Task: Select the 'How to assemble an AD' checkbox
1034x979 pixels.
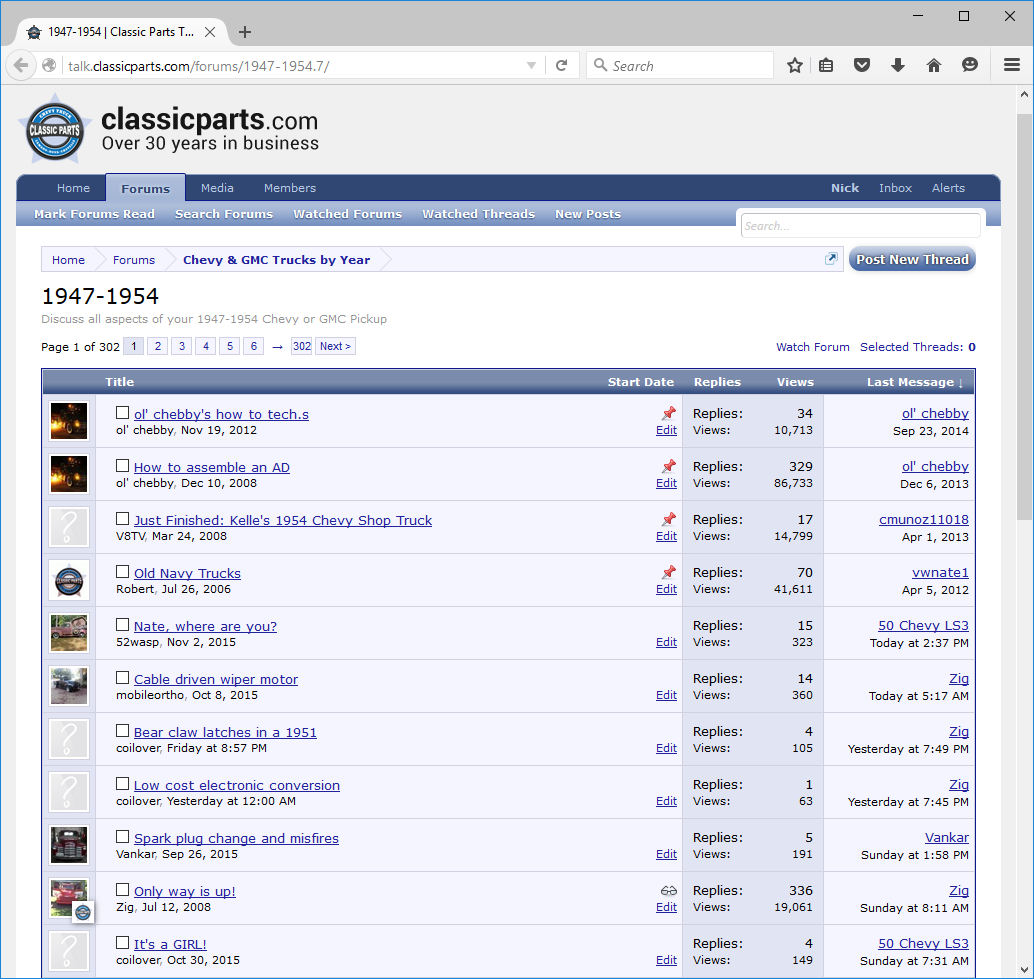Action: pos(122,466)
